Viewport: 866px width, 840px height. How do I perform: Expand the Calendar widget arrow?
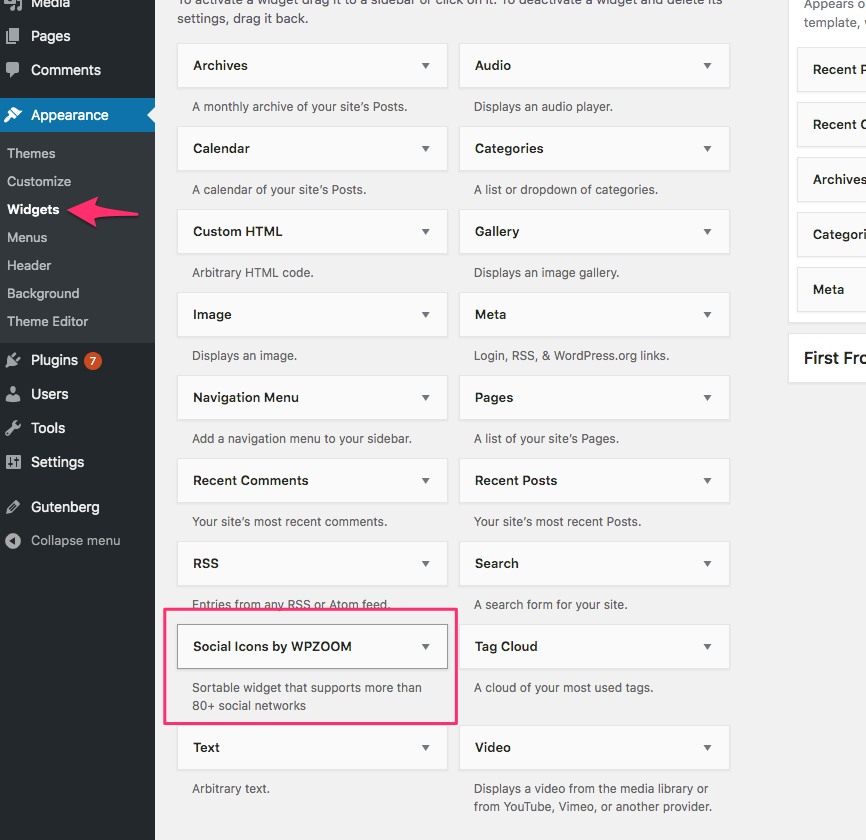(426, 149)
